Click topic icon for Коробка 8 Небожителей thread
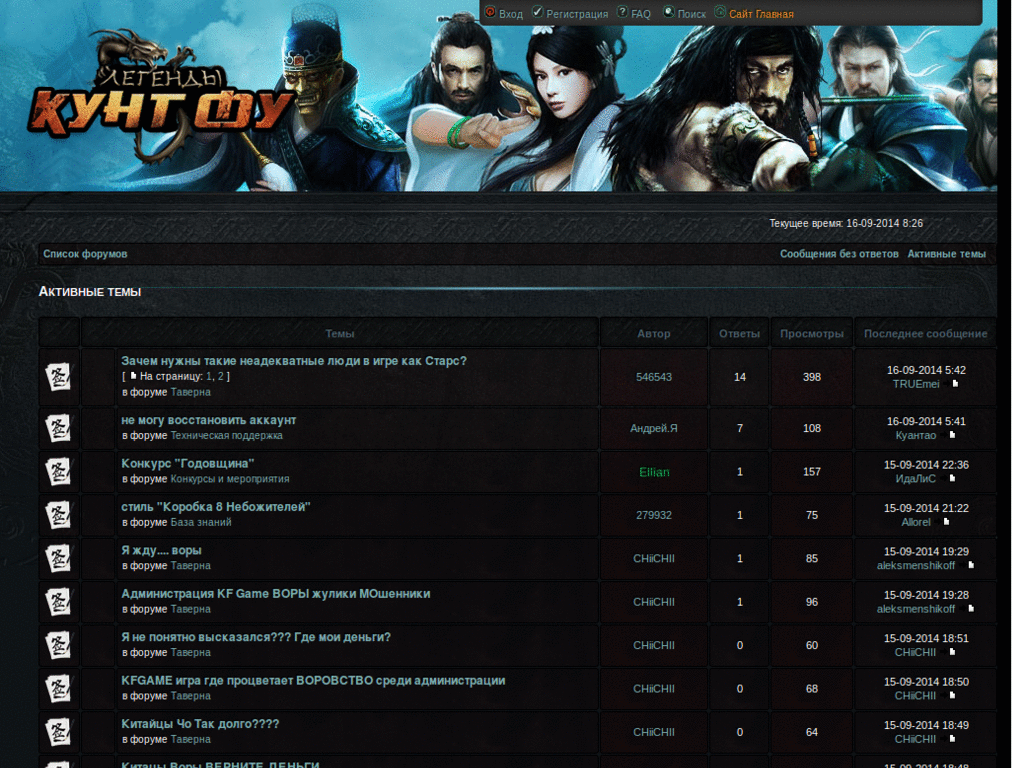 (59, 515)
